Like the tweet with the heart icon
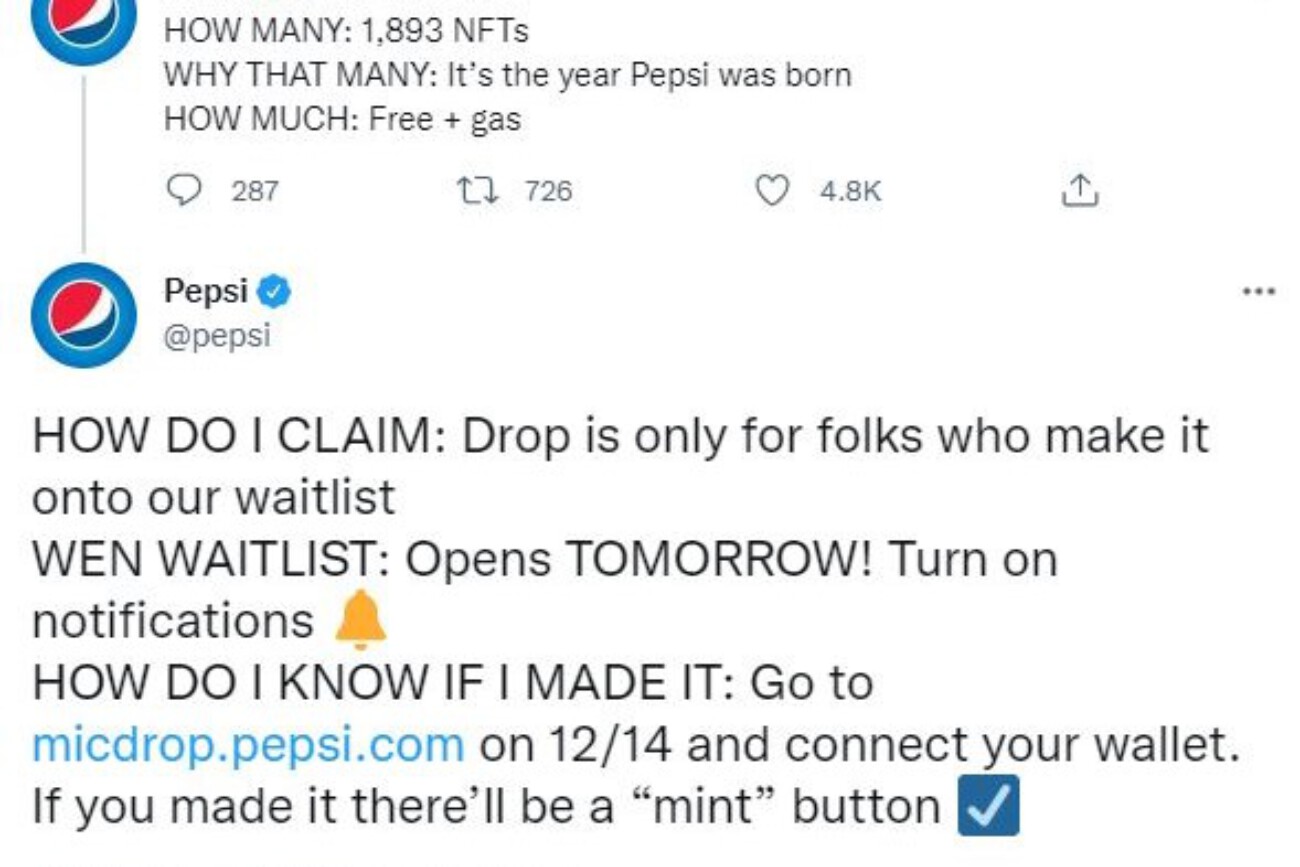Viewport: 1300px width, 867px height. [x=771, y=190]
